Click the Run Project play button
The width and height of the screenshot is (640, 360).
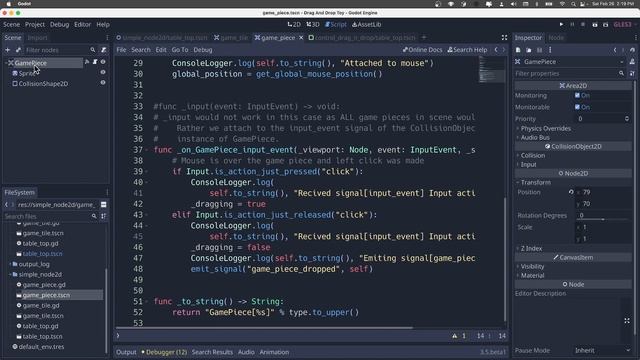562,24
